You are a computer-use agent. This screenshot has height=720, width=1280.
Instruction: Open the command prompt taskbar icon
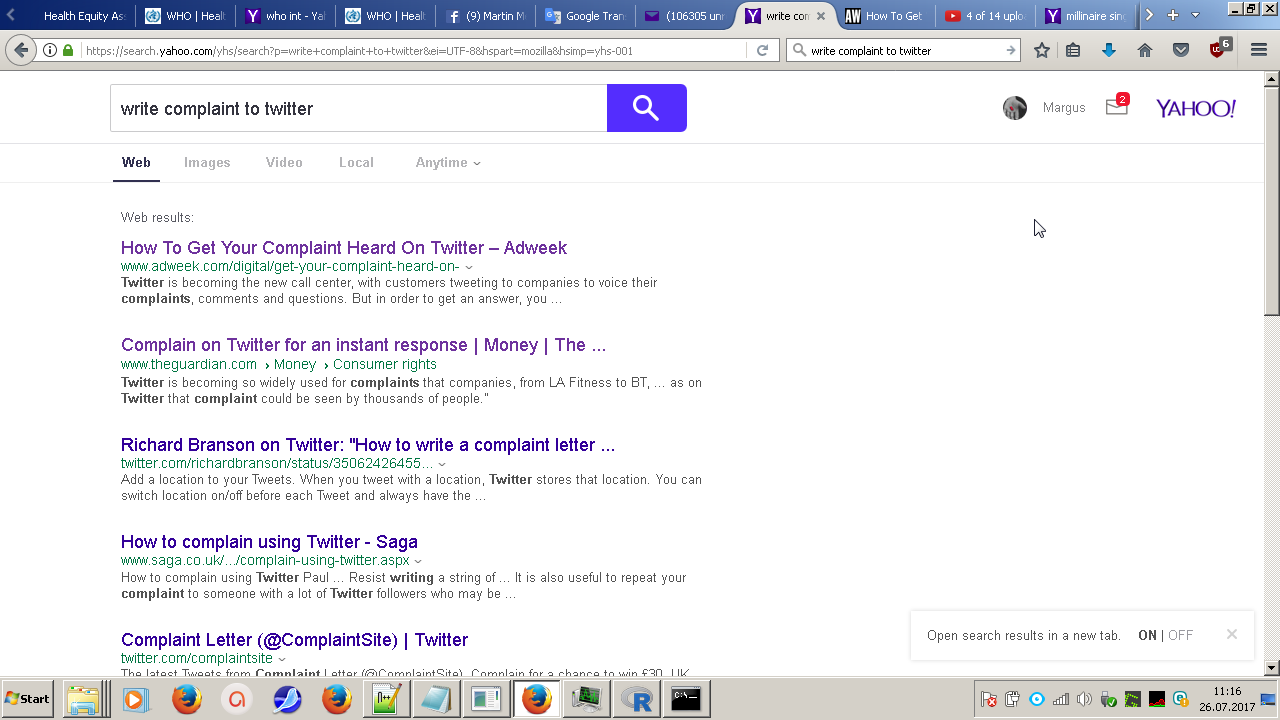[x=686, y=699]
